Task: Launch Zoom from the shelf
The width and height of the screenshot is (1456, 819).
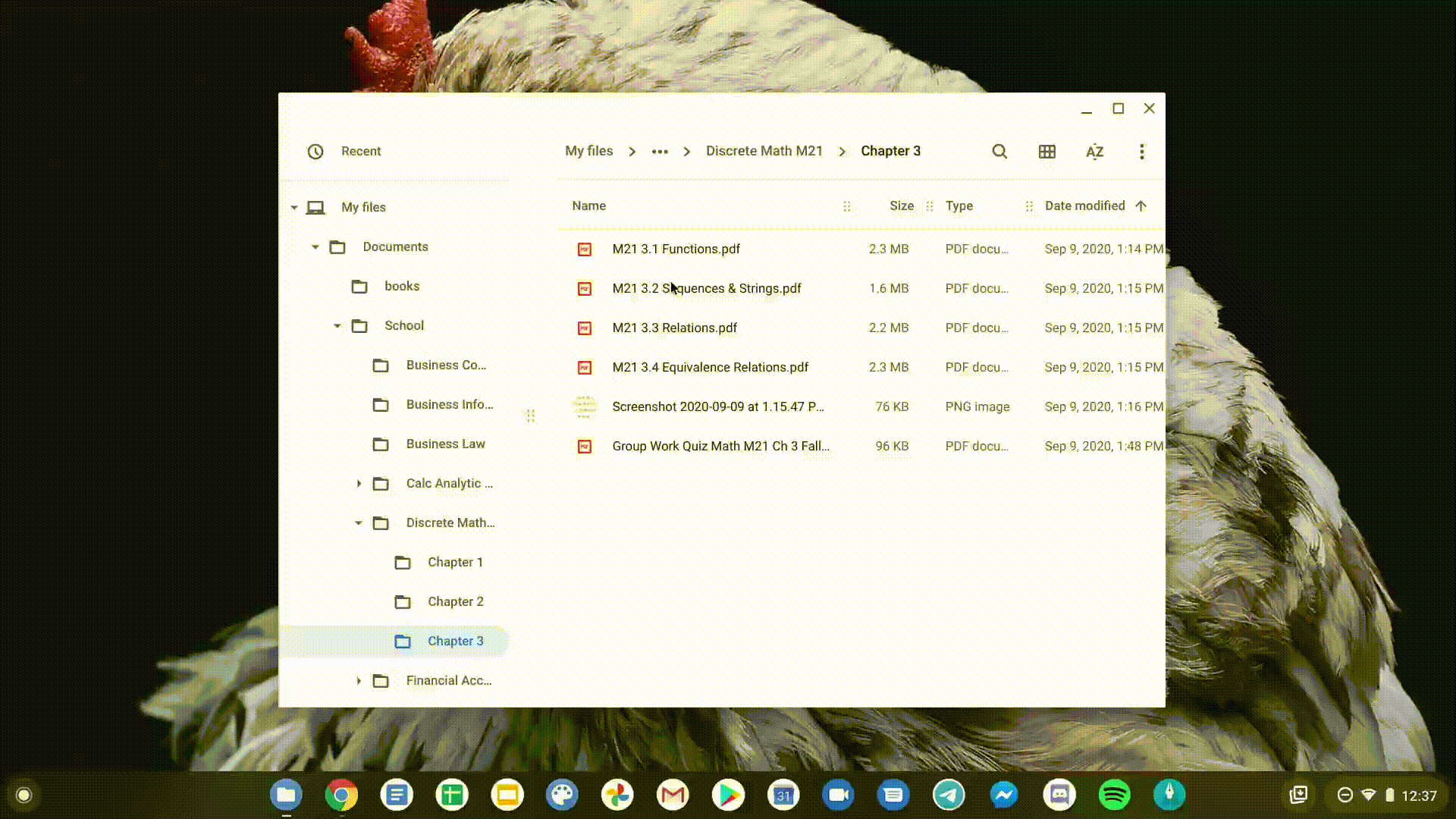Action: pyautogui.click(x=838, y=795)
